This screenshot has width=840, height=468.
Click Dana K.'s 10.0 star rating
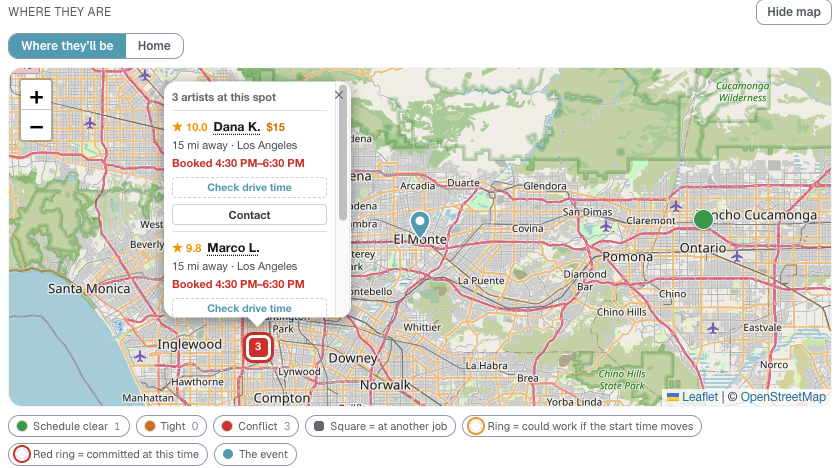click(190, 127)
